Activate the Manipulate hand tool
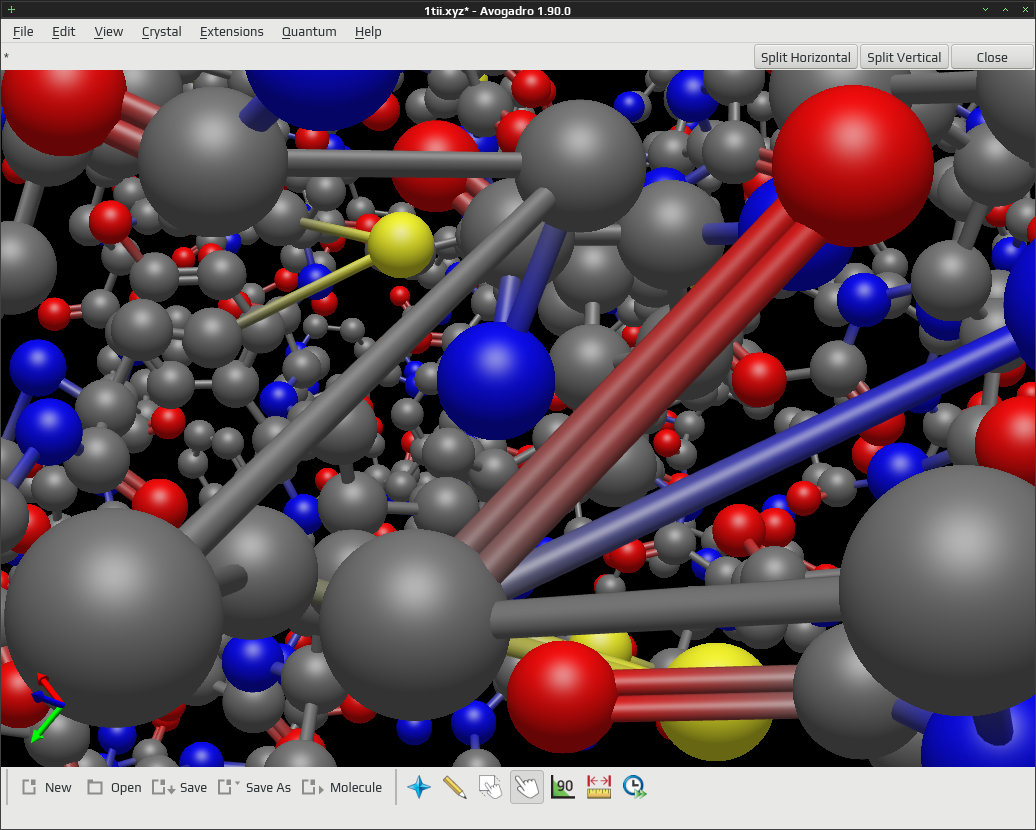The image size is (1036, 830). click(x=527, y=786)
